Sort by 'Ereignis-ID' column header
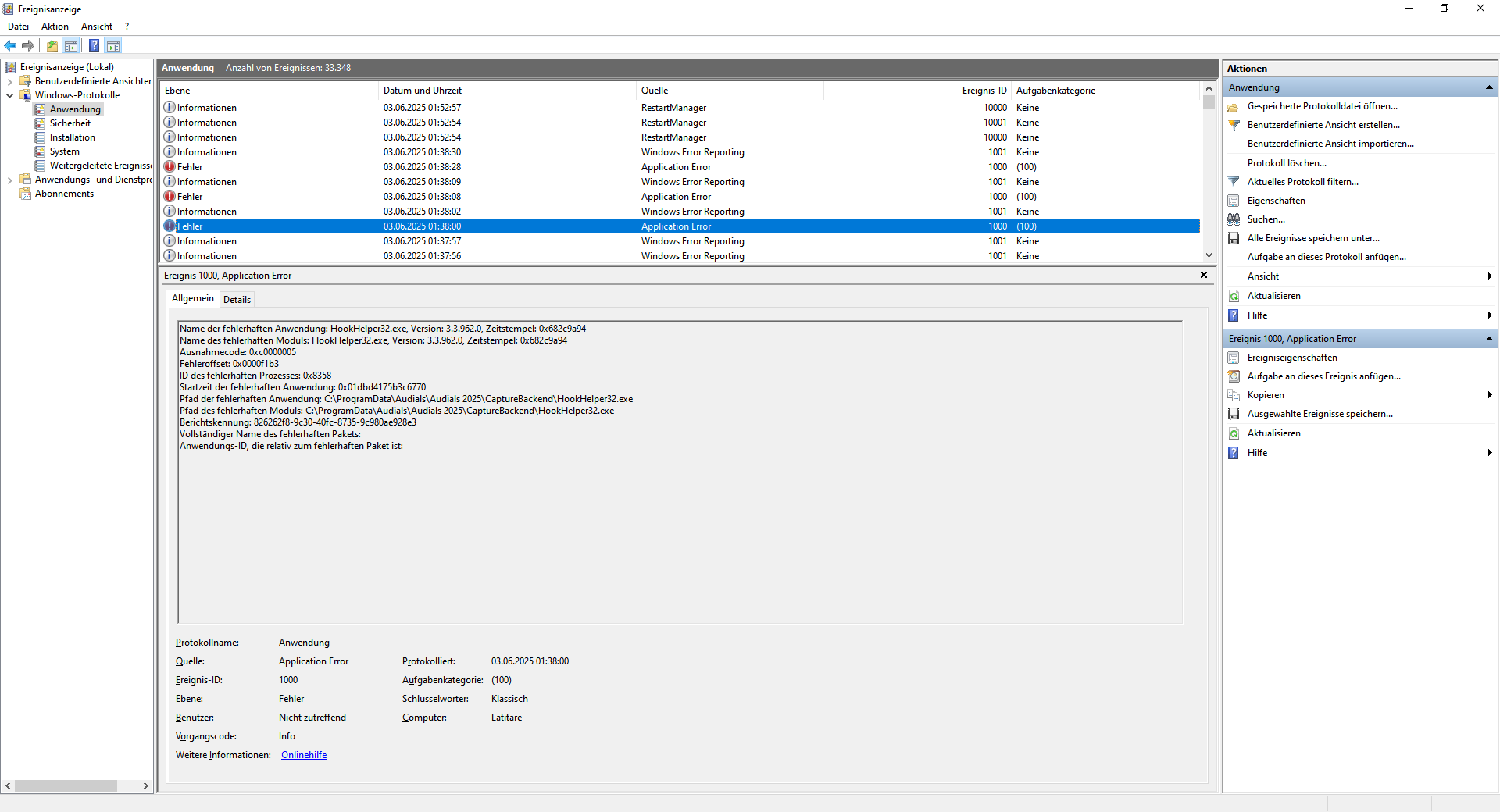This screenshot has height=812, width=1500. 917,91
